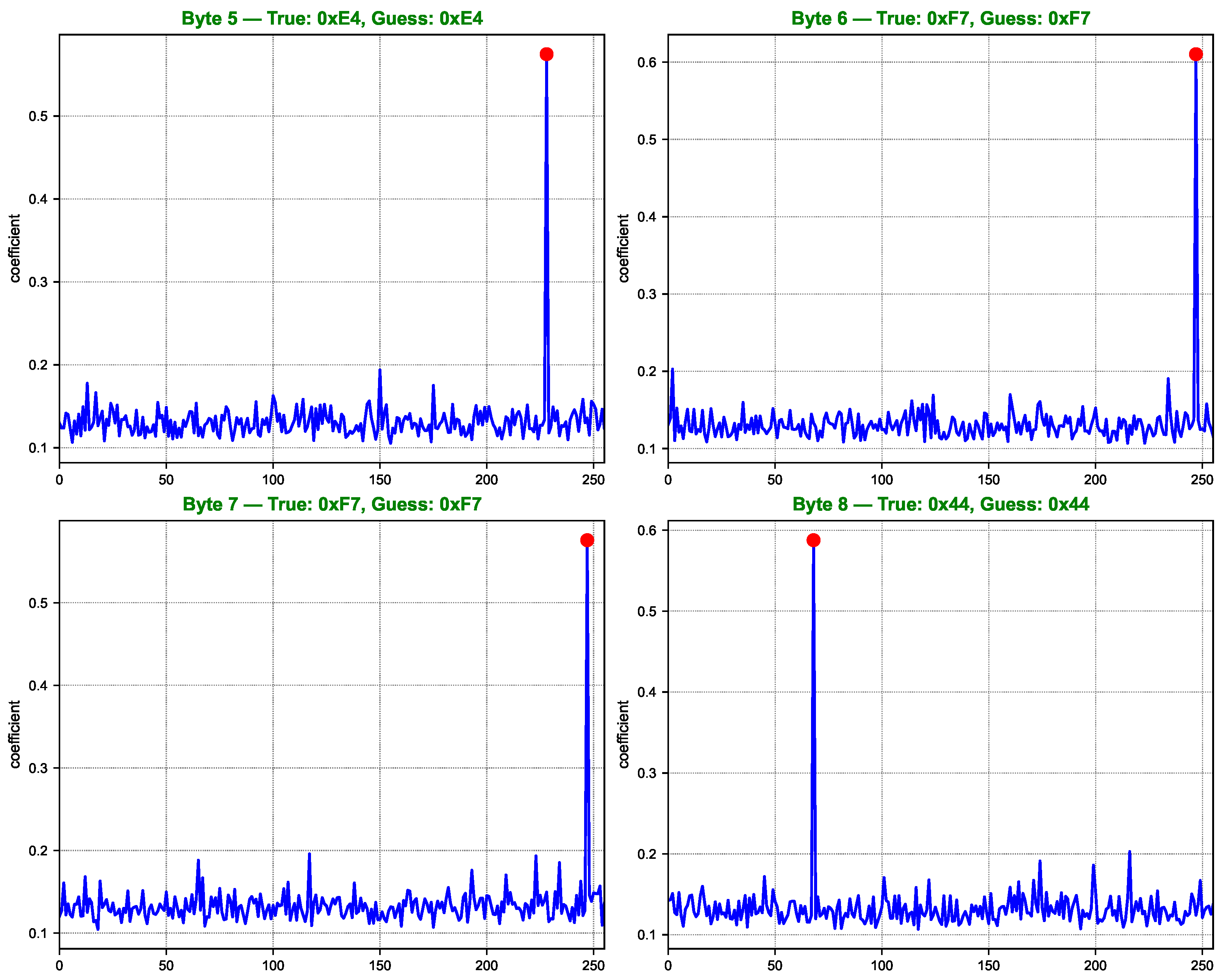Select the red peak marker in Byte 5 plot
This screenshot has width=1219, height=980.
pos(546,54)
